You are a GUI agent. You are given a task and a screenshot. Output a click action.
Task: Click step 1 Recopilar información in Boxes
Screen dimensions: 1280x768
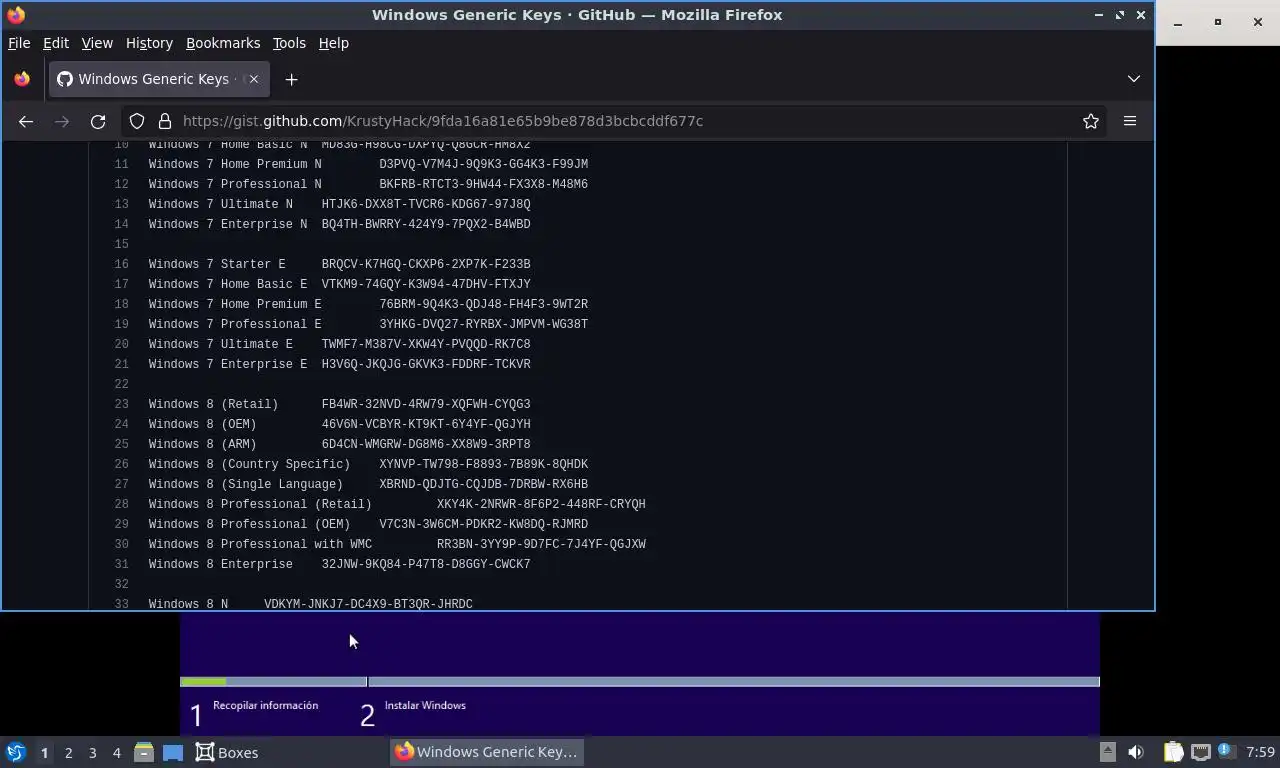click(255, 714)
